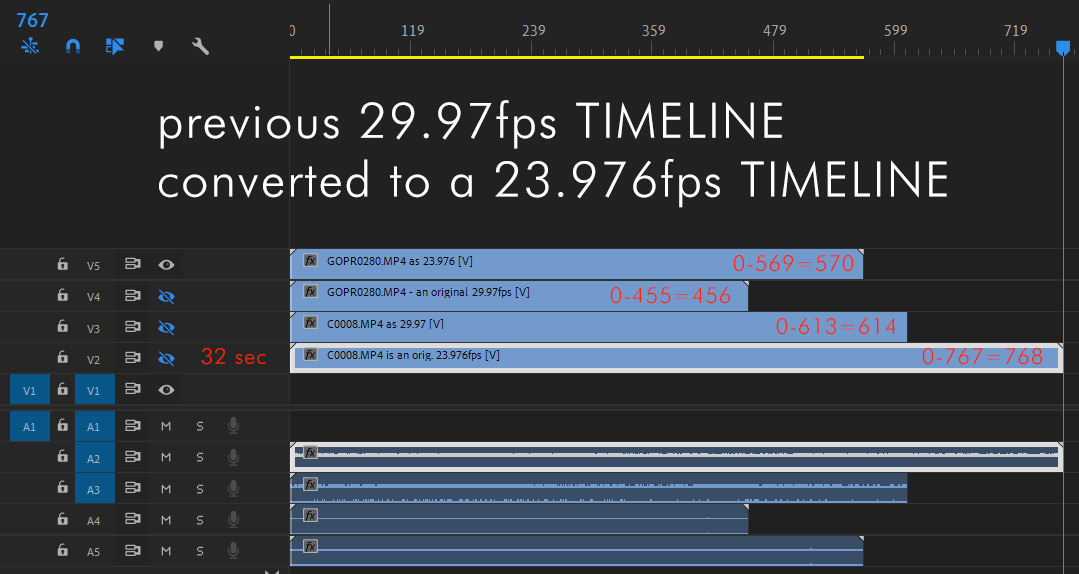
Task: Enable voice-over record on track A1
Action: [x=233, y=426]
